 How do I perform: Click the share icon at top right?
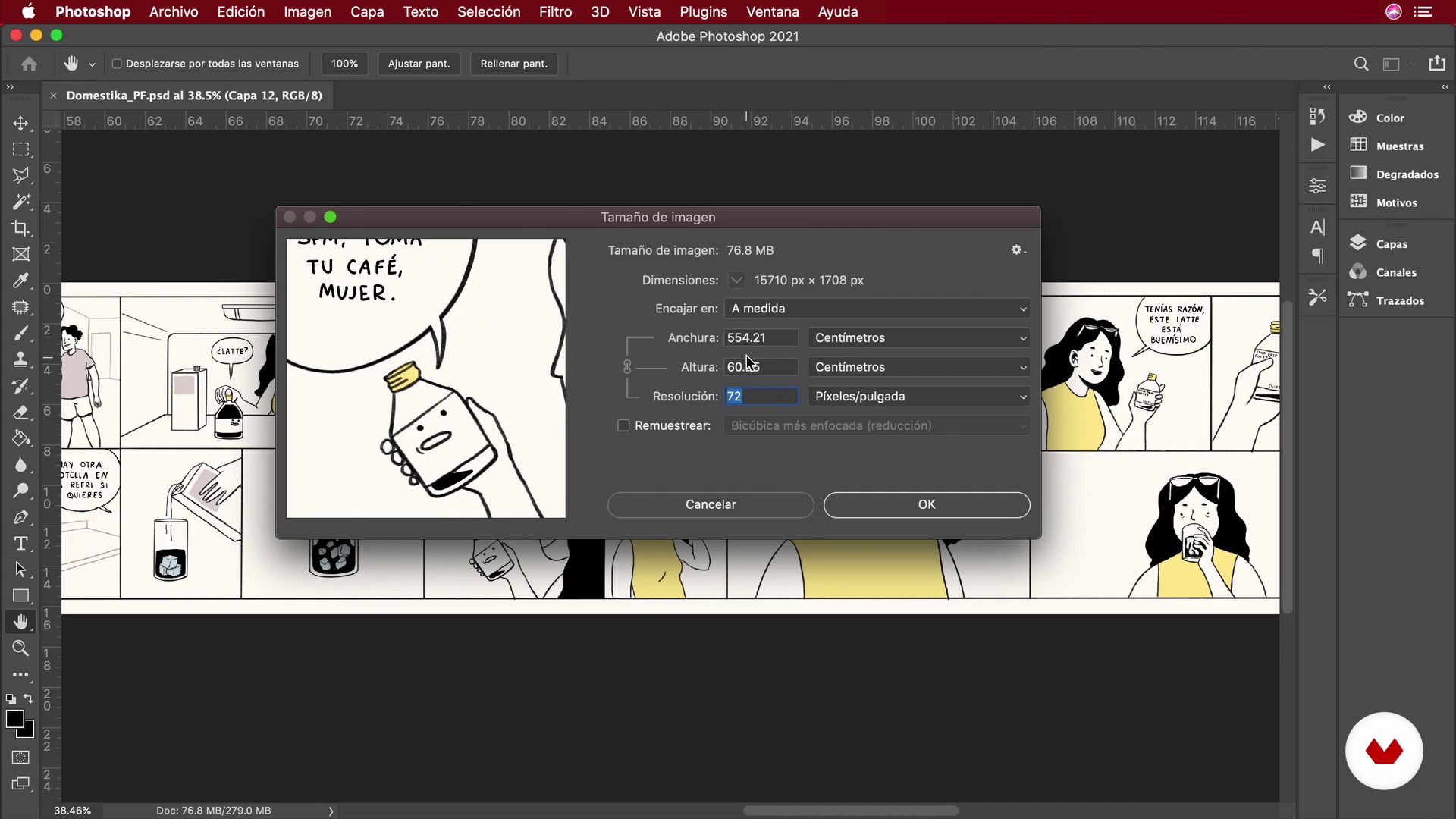[x=1437, y=64]
